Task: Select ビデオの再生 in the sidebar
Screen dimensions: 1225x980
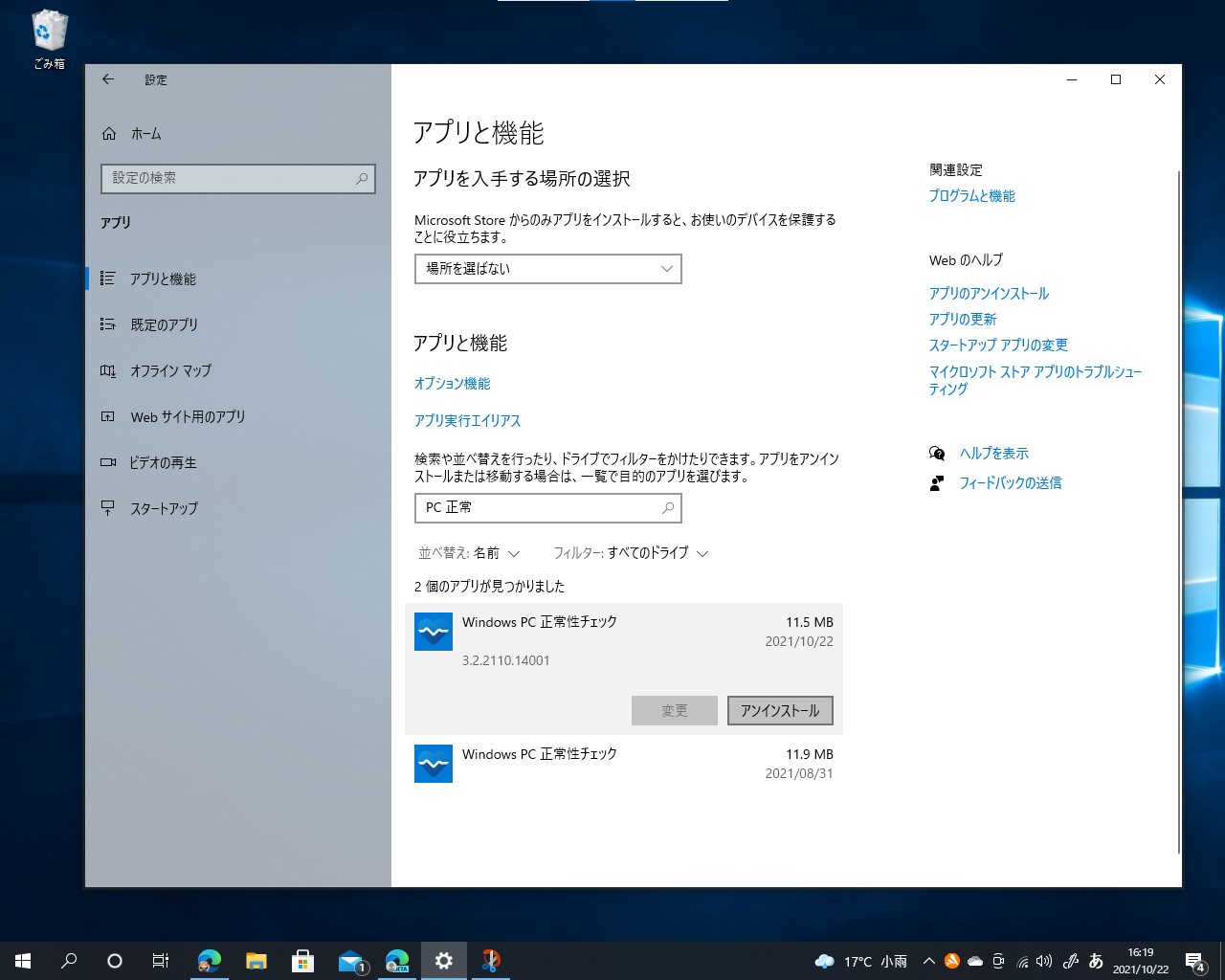Action: click(163, 462)
